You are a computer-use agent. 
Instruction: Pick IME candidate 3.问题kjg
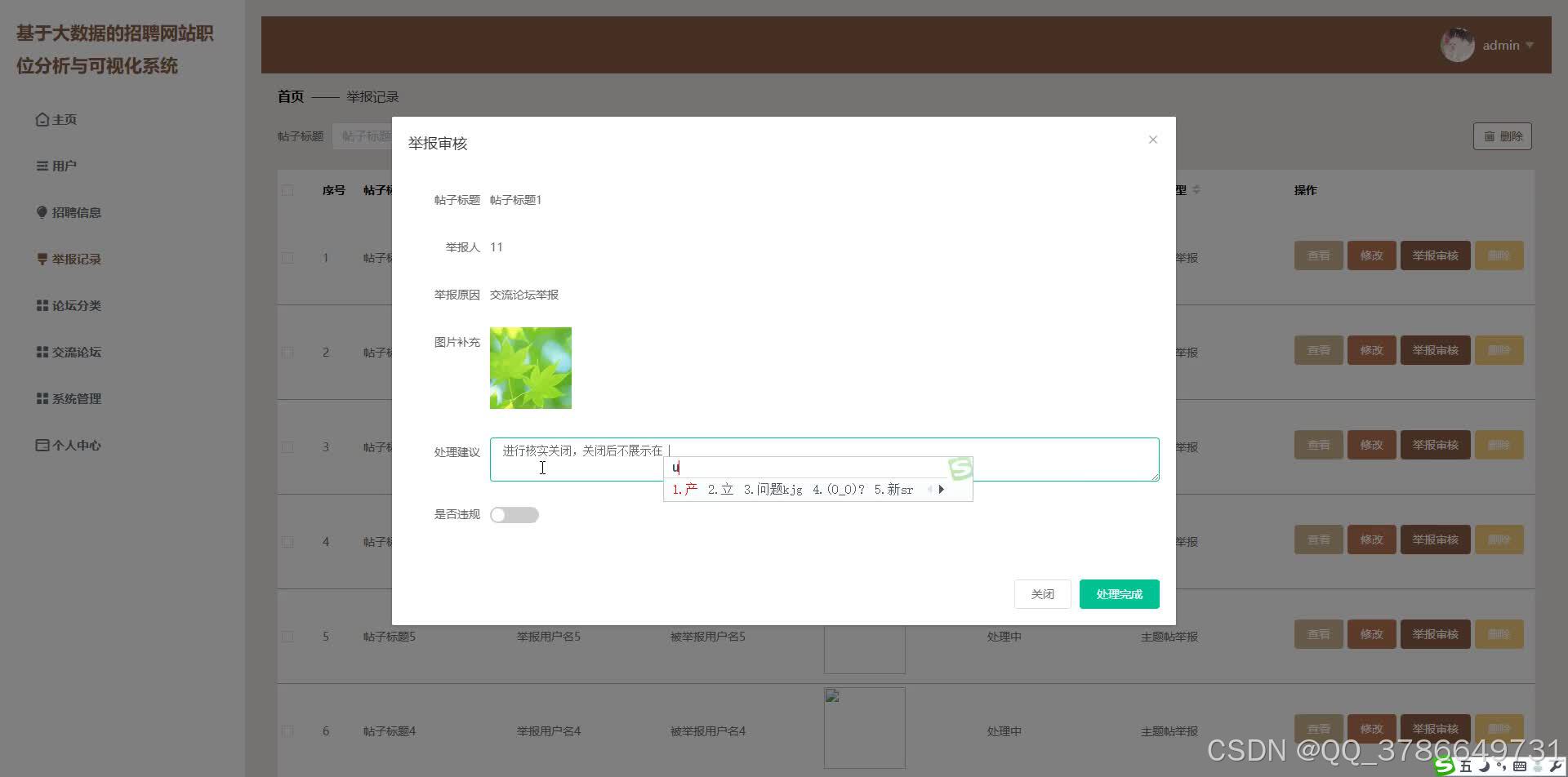[773, 490]
